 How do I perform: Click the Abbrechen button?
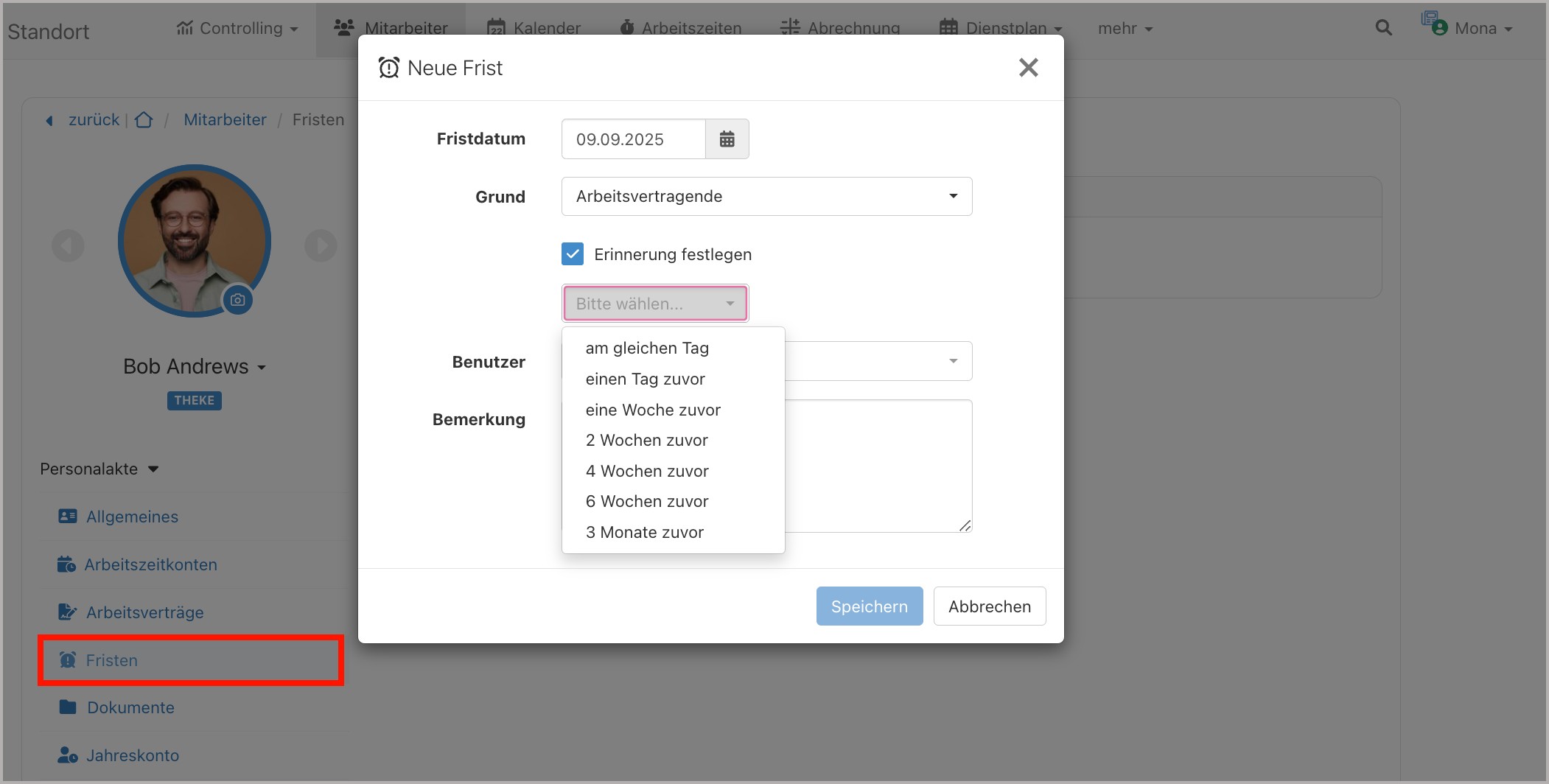[x=989, y=606]
